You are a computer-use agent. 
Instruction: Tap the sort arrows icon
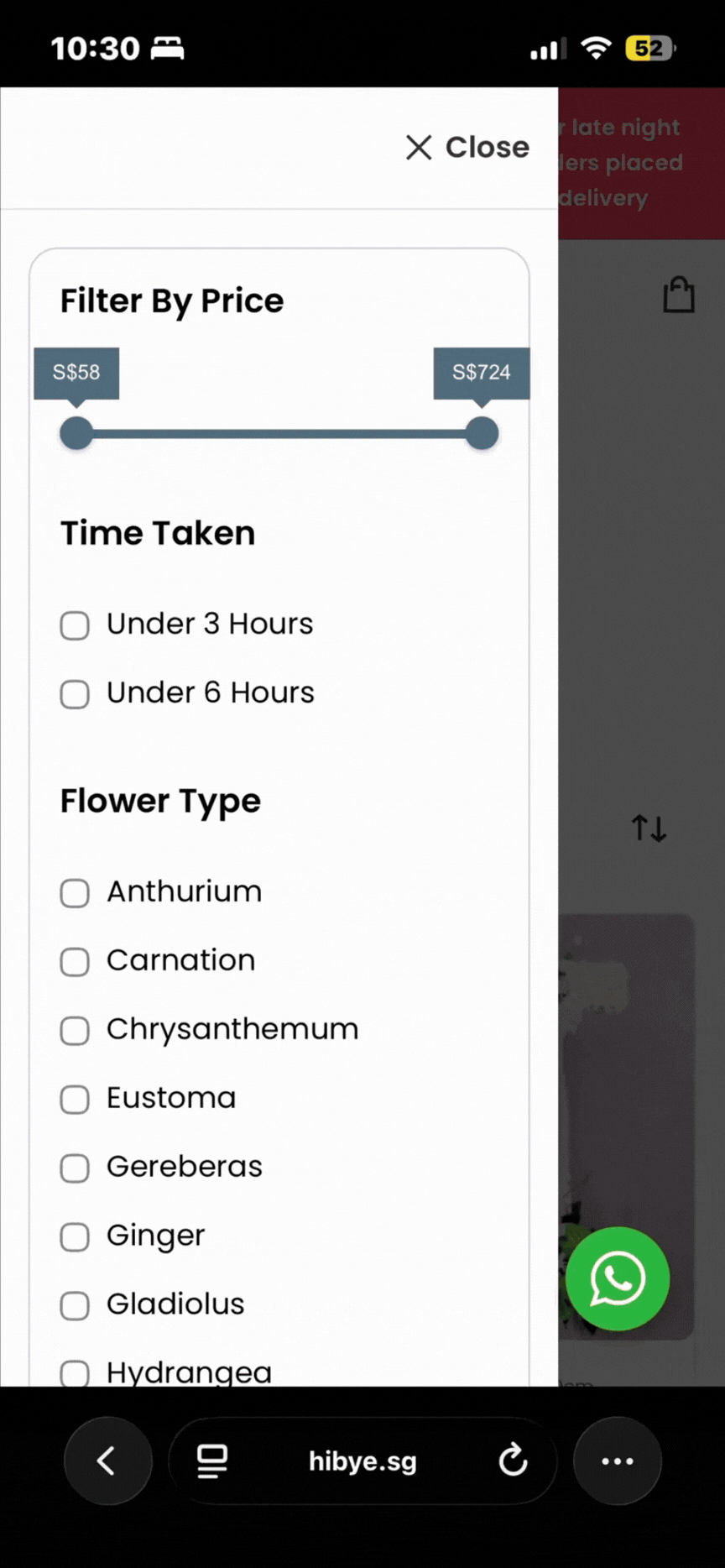pyautogui.click(x=649, y=828)
